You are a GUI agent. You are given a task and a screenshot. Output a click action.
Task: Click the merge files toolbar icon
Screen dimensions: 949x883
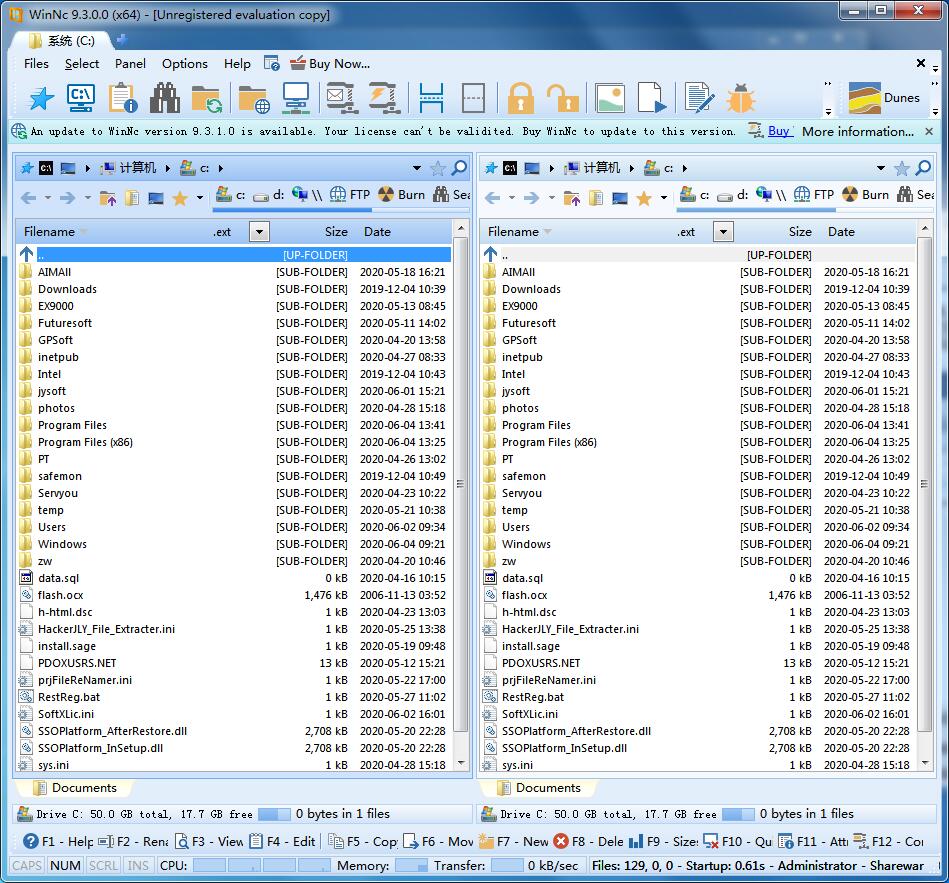pos(473,98)
